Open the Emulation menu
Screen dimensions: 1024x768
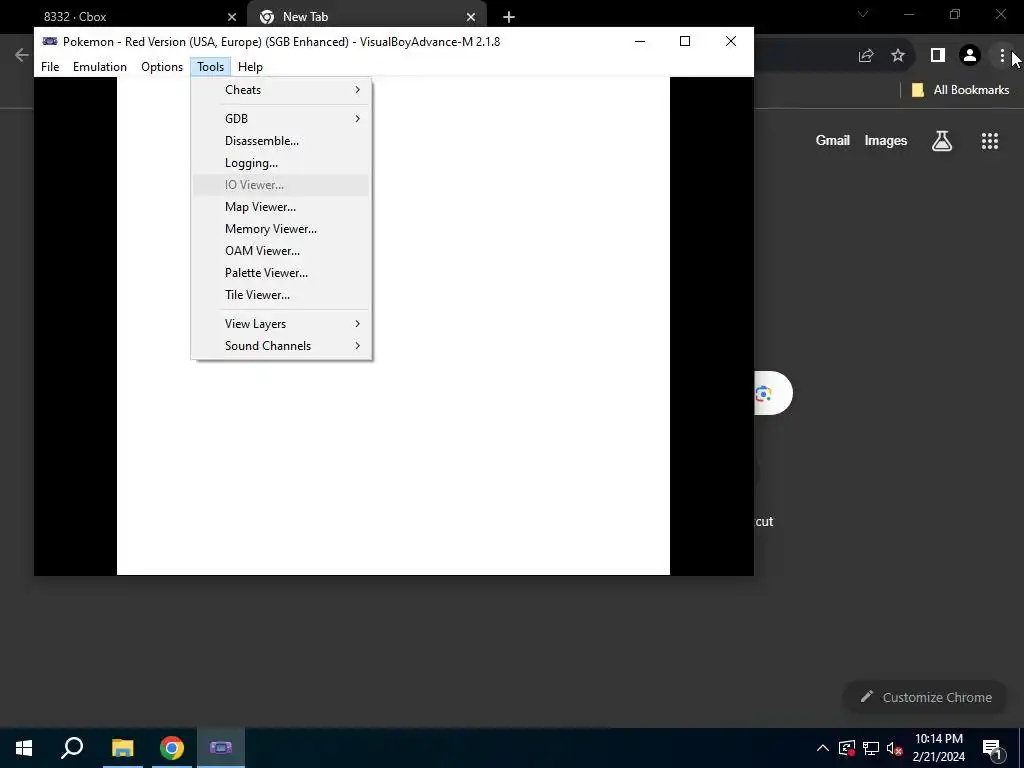click(99, 67)
